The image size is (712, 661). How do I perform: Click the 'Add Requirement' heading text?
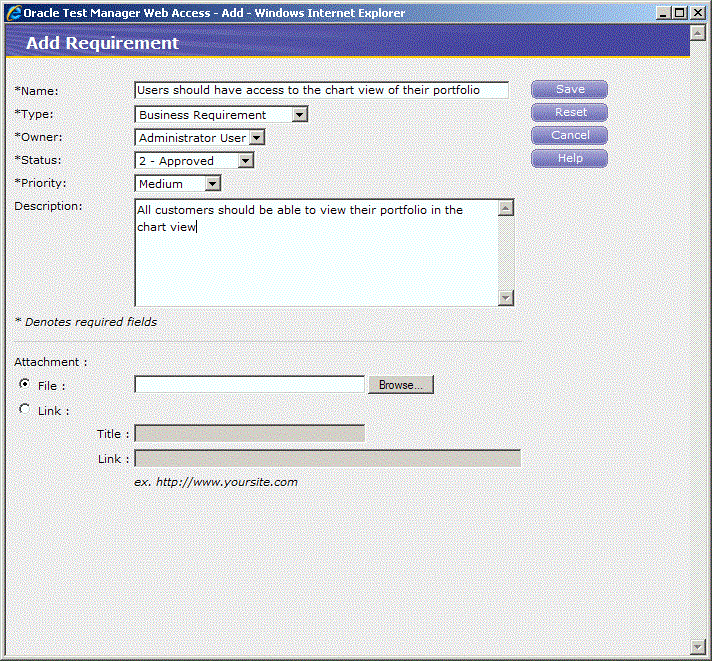[102, 43]
